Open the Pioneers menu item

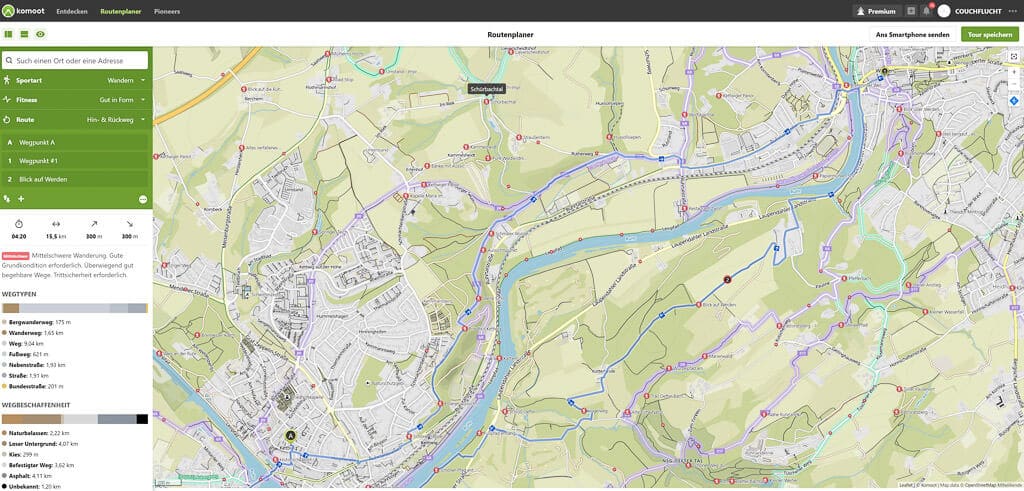(167, 11)
